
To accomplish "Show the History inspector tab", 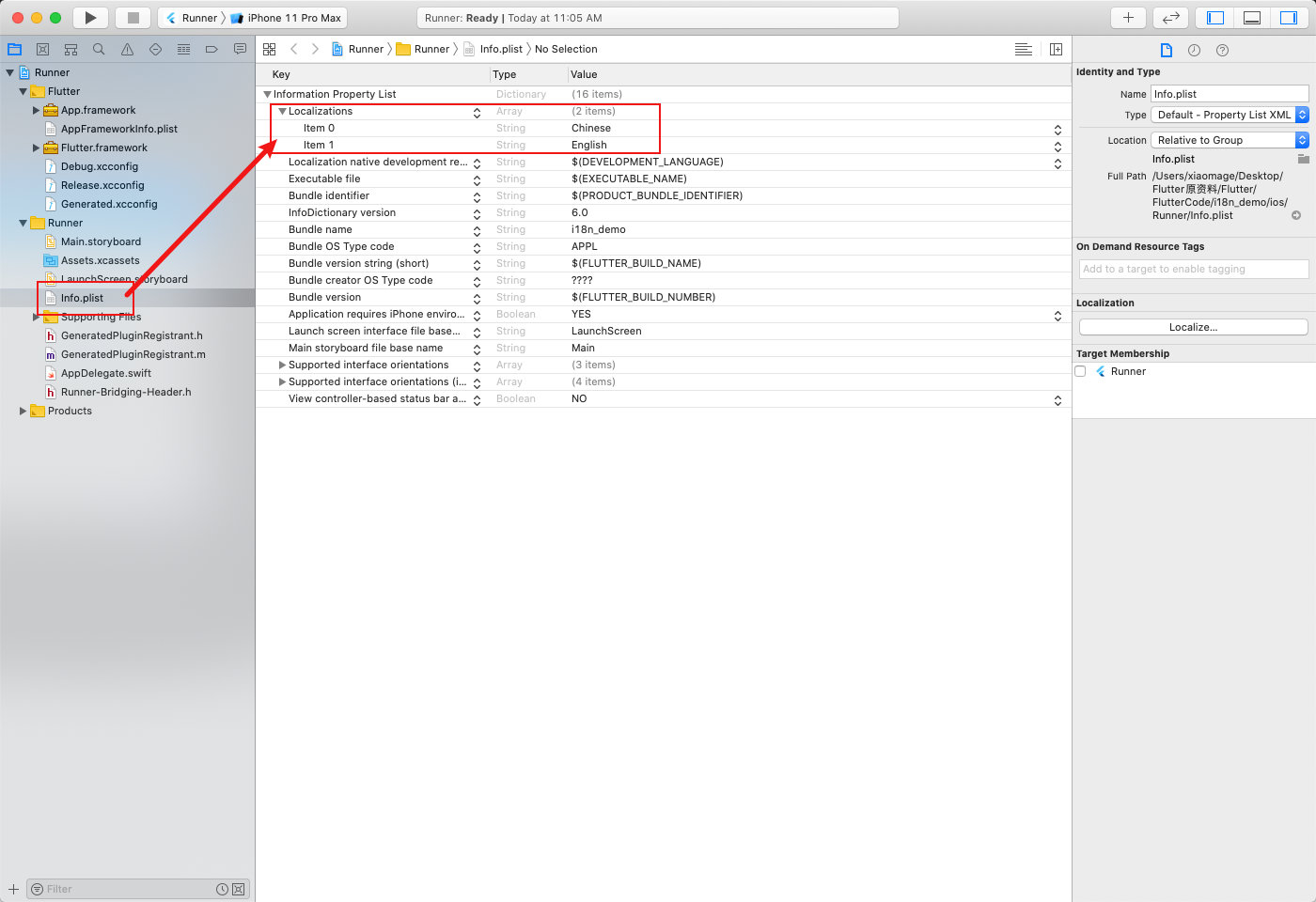I will (x=1194, y=50).
